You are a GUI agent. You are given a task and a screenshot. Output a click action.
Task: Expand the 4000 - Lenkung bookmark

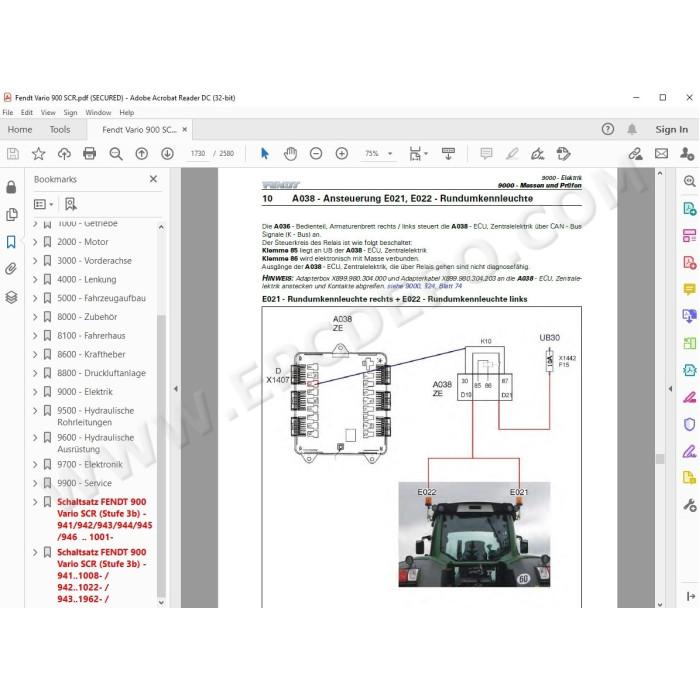pos(35,279)
